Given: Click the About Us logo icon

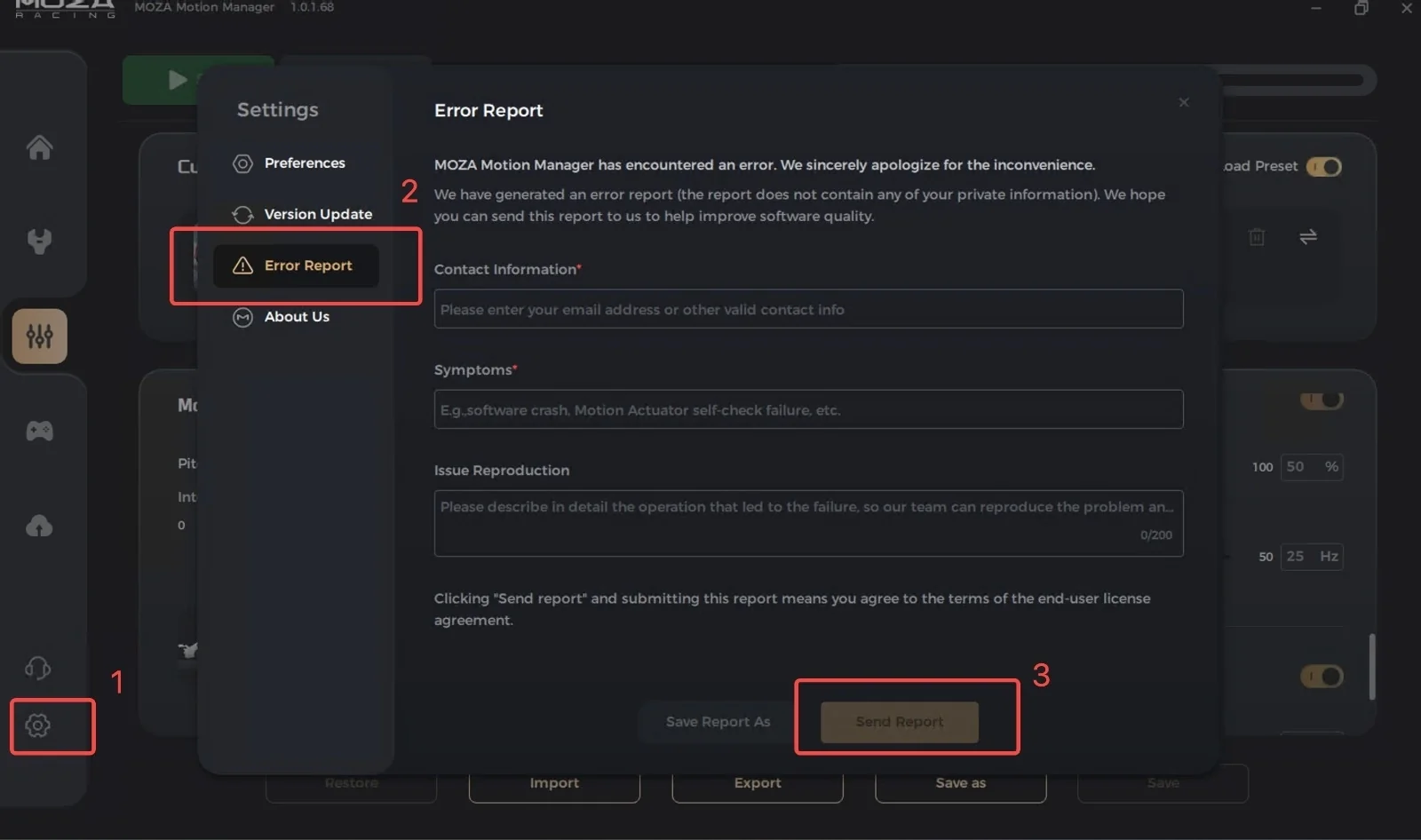Looking at the screenshot, I should (x=242, y=317).
